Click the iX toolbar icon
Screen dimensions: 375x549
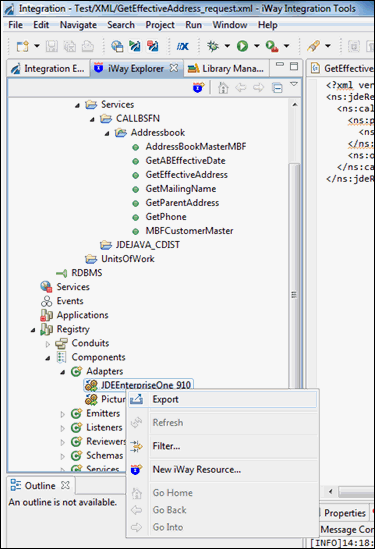click(182, 46)
